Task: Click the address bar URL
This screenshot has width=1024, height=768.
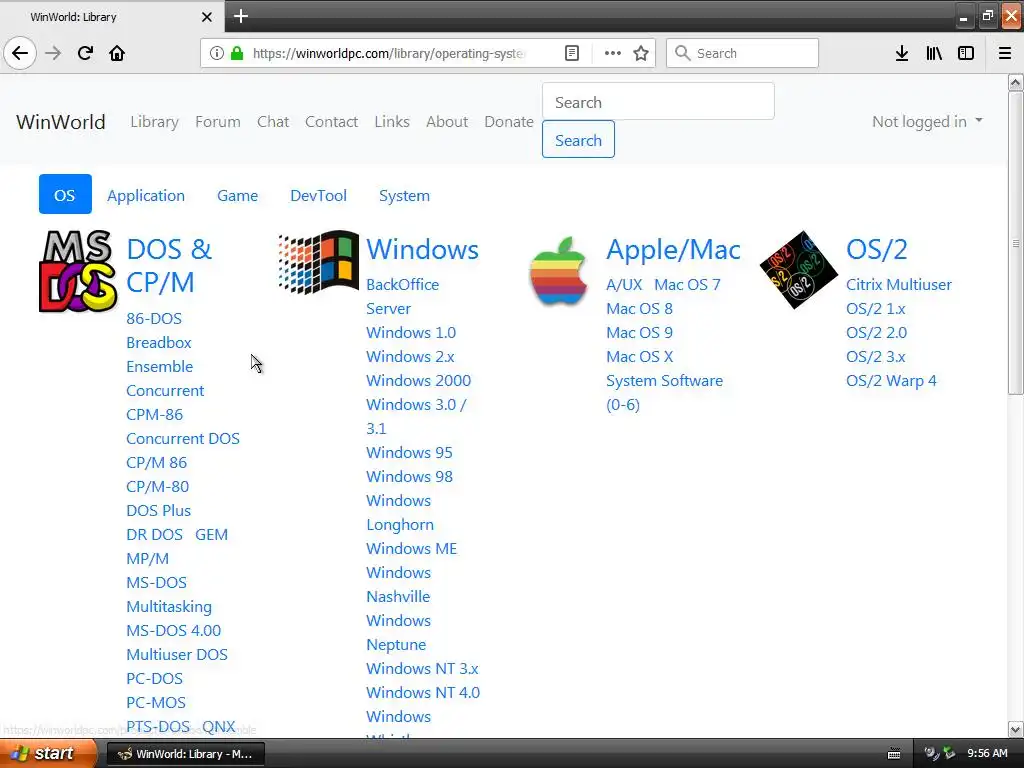Action: tap(389, 53)
